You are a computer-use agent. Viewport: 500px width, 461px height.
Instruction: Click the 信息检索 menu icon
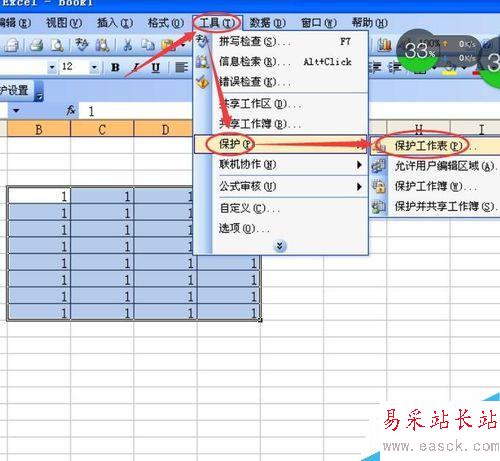(202, 62)
